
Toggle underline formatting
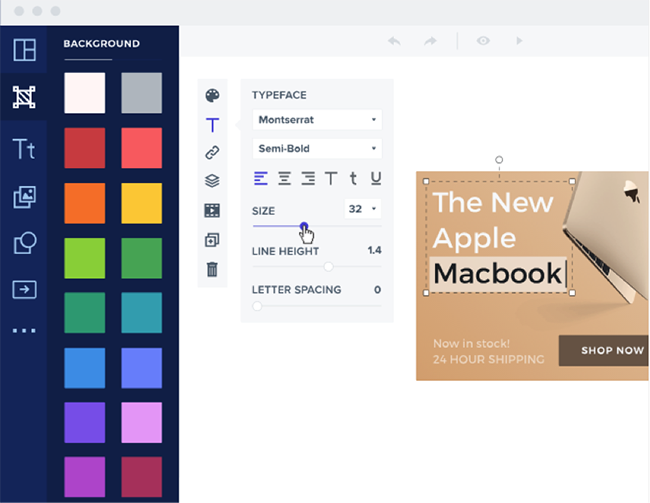pos(376,178)
